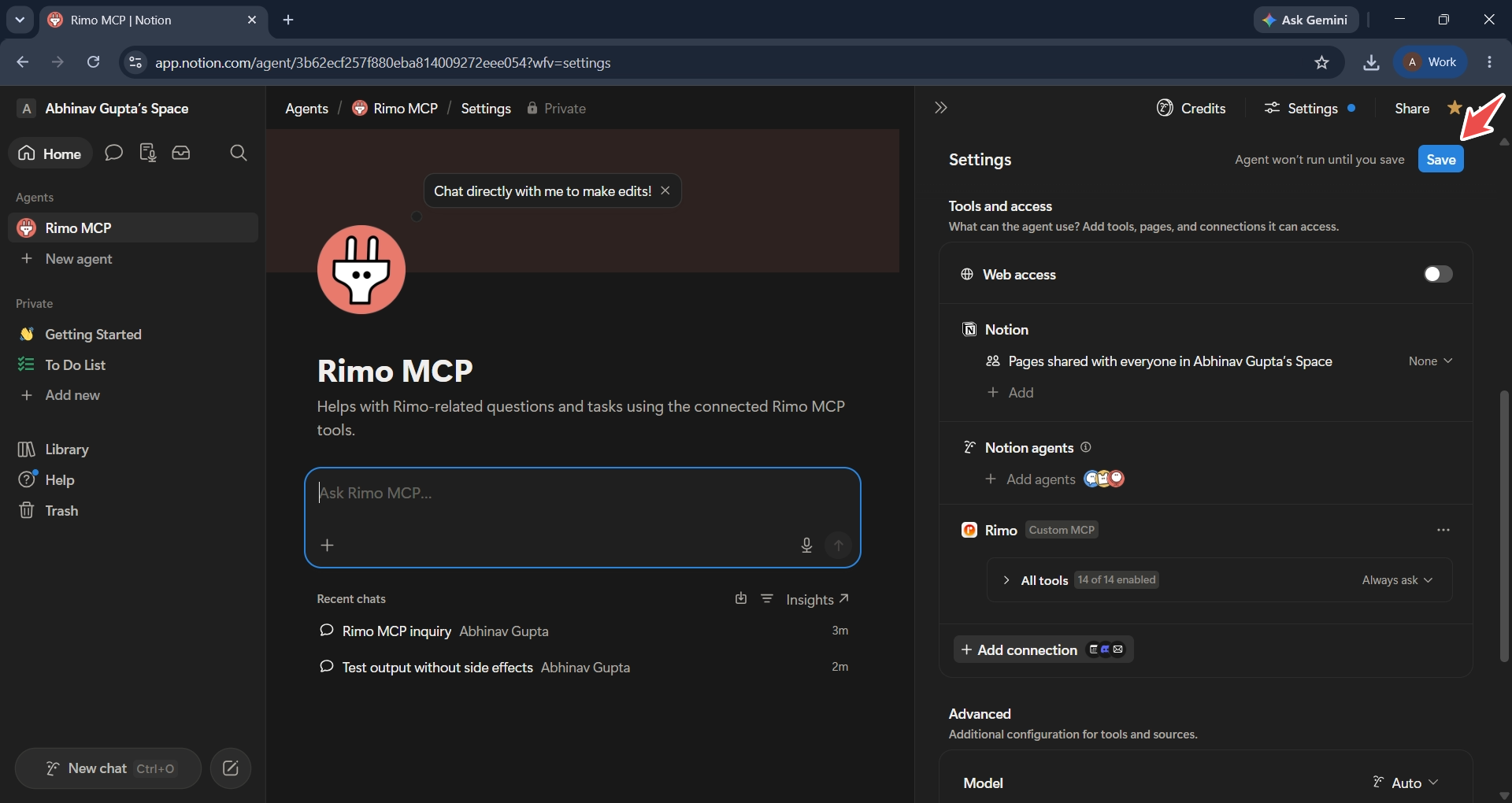This screenshot has width=1512, height=803.
Task: Close the Rimo MCP Notion tab
Action: click(x=252, y=20)
